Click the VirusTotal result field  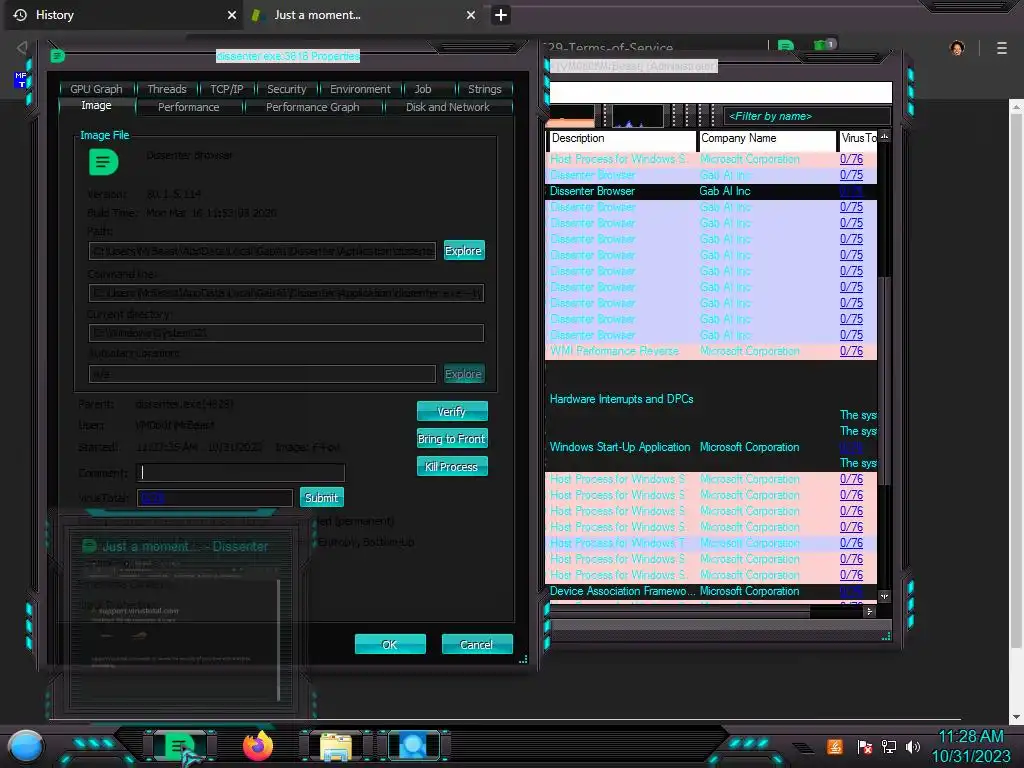(x=215, y=498)
